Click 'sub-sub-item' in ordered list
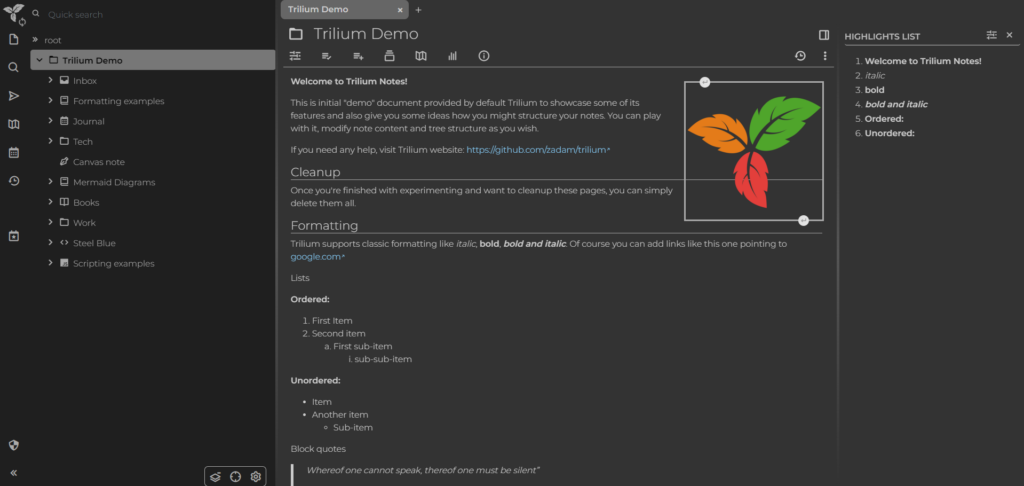 click(x=383, y=359)
